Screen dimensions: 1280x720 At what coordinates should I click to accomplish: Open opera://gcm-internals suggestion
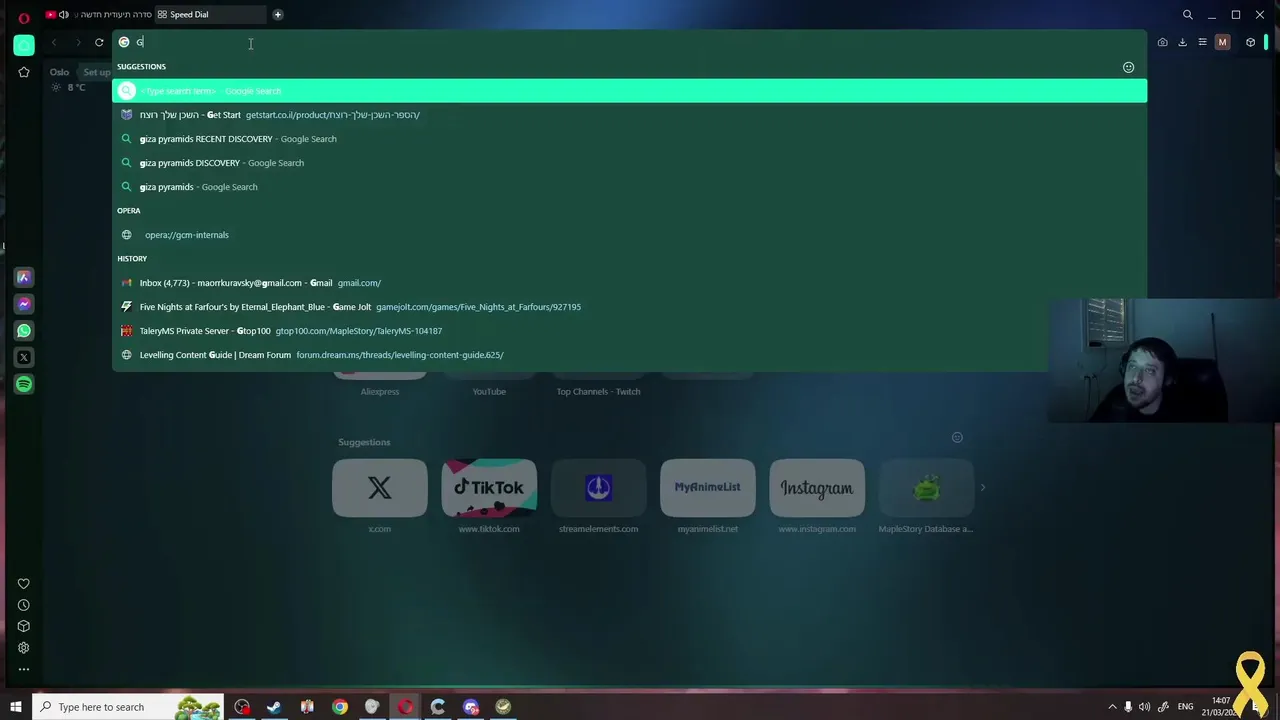pyautogui.click(x=630, y=235)
